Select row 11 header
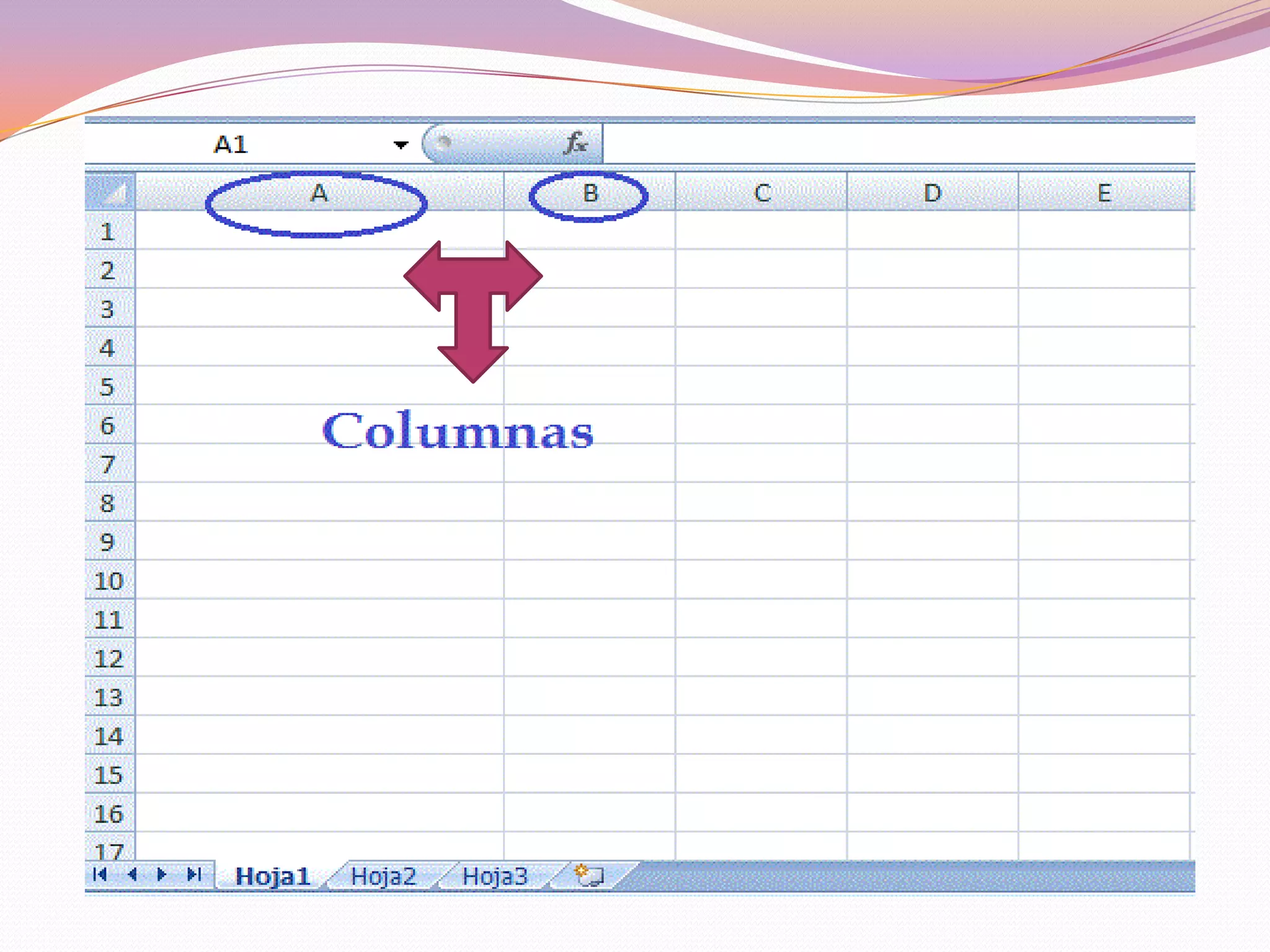The image size is (1270, 952). point(109,619)
